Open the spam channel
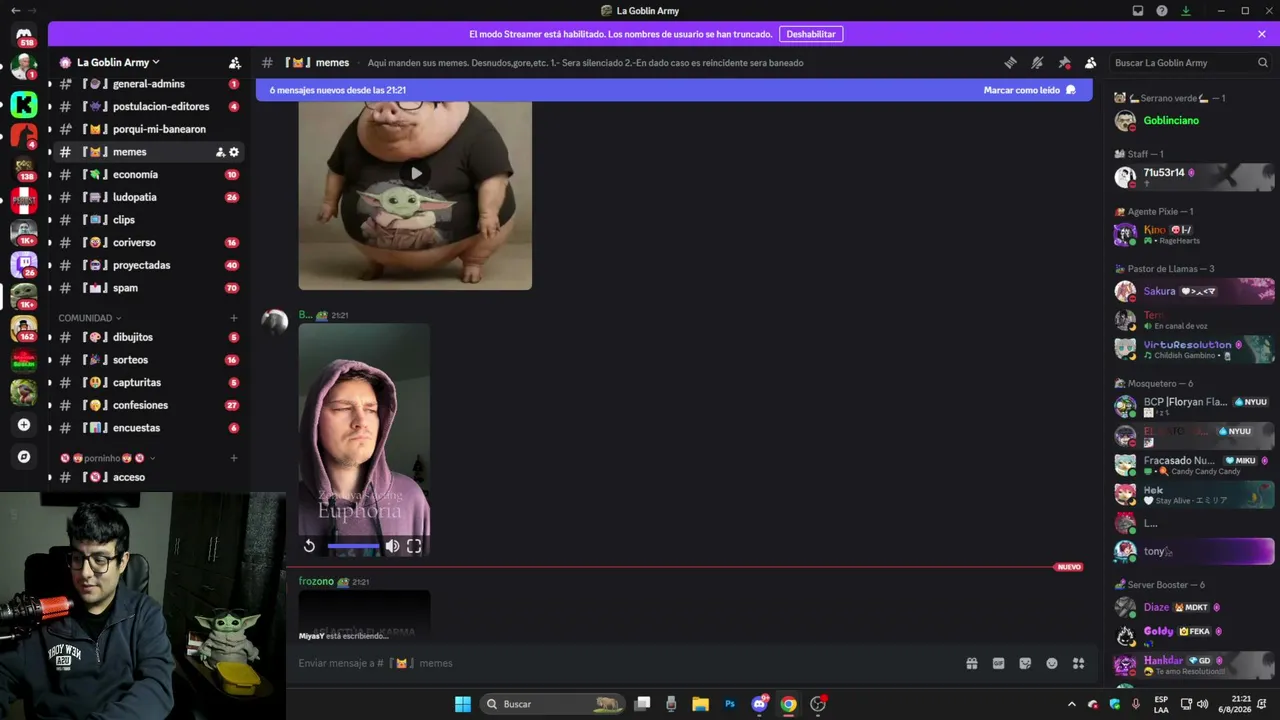The image size is (1280, 720). point(148,288)
